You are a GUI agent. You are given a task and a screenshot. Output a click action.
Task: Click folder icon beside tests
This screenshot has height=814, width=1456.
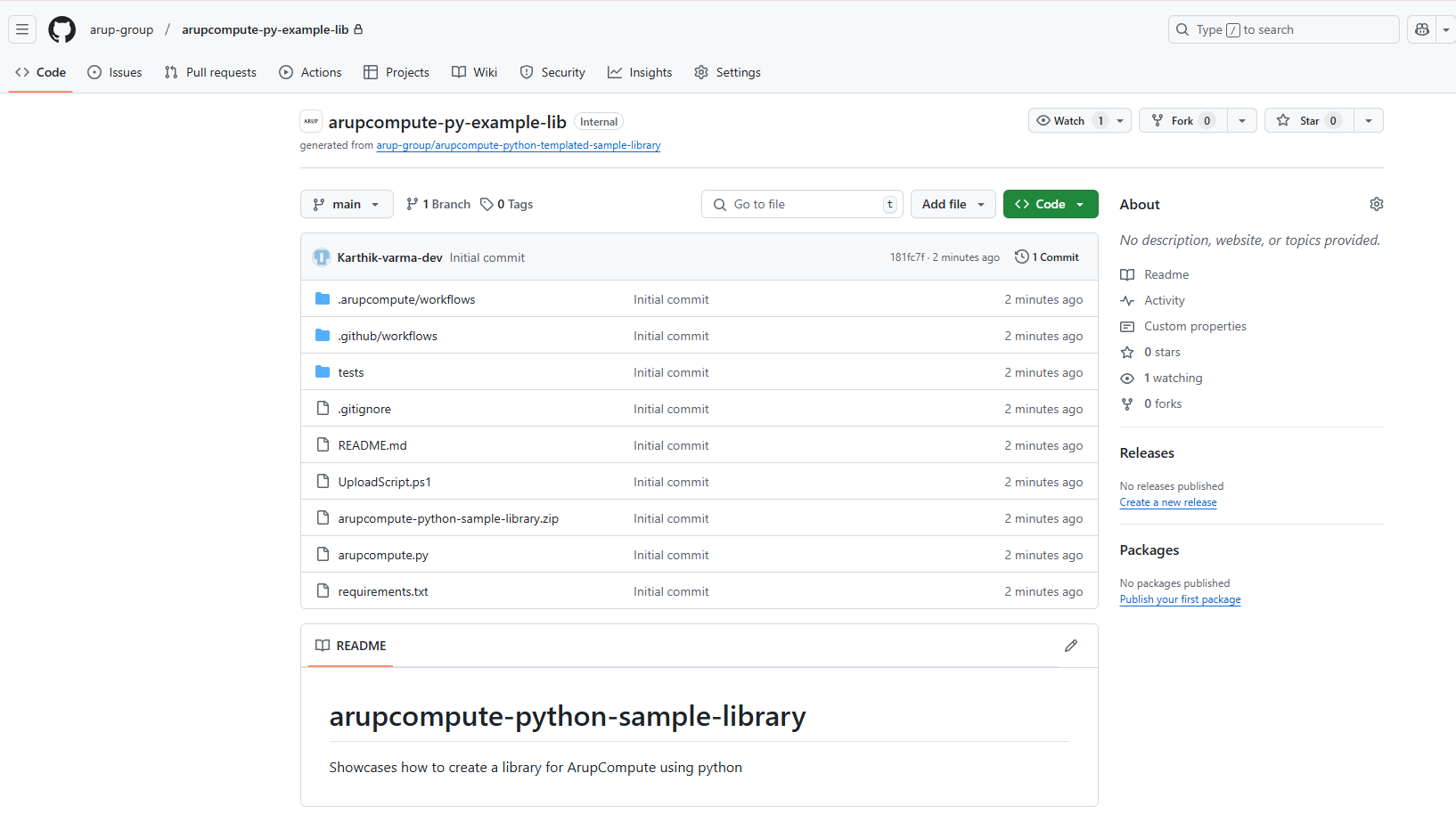click(323, 371)
